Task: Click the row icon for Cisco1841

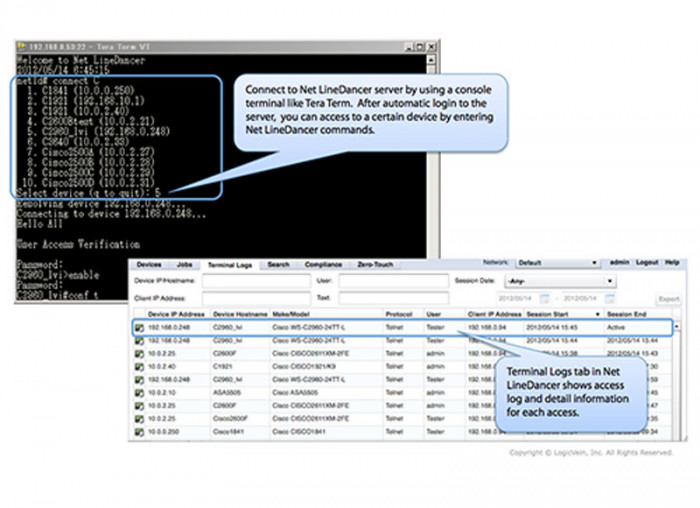Action: coord(139,432)
